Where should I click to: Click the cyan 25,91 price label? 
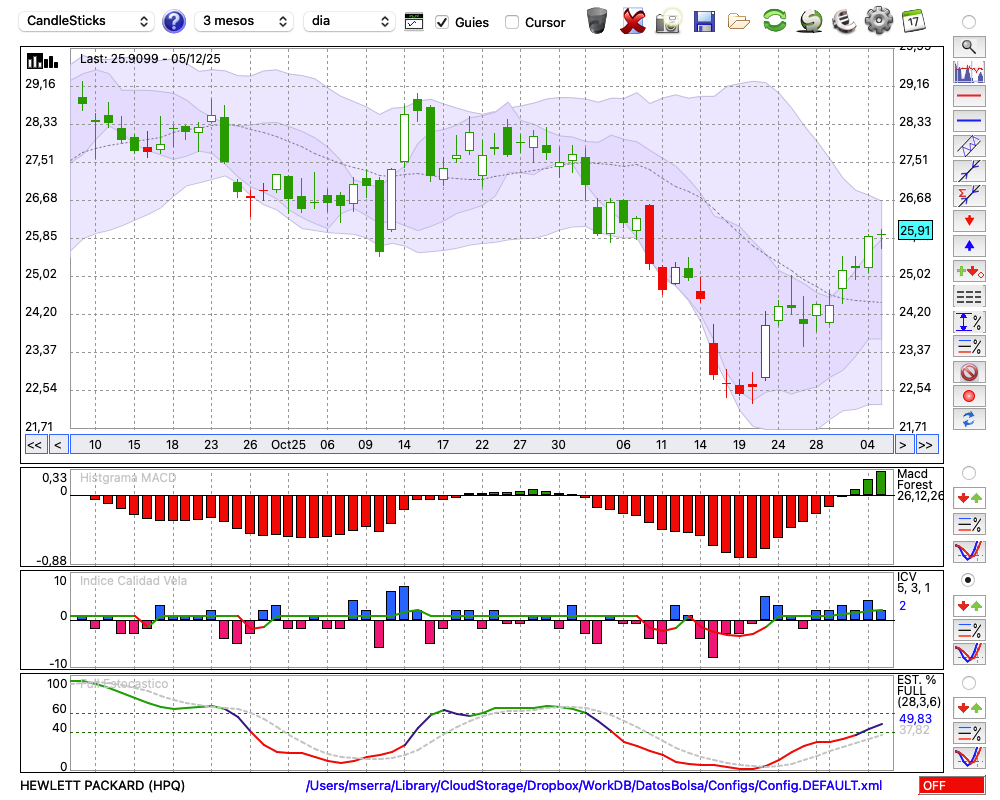tap(915, 230)
